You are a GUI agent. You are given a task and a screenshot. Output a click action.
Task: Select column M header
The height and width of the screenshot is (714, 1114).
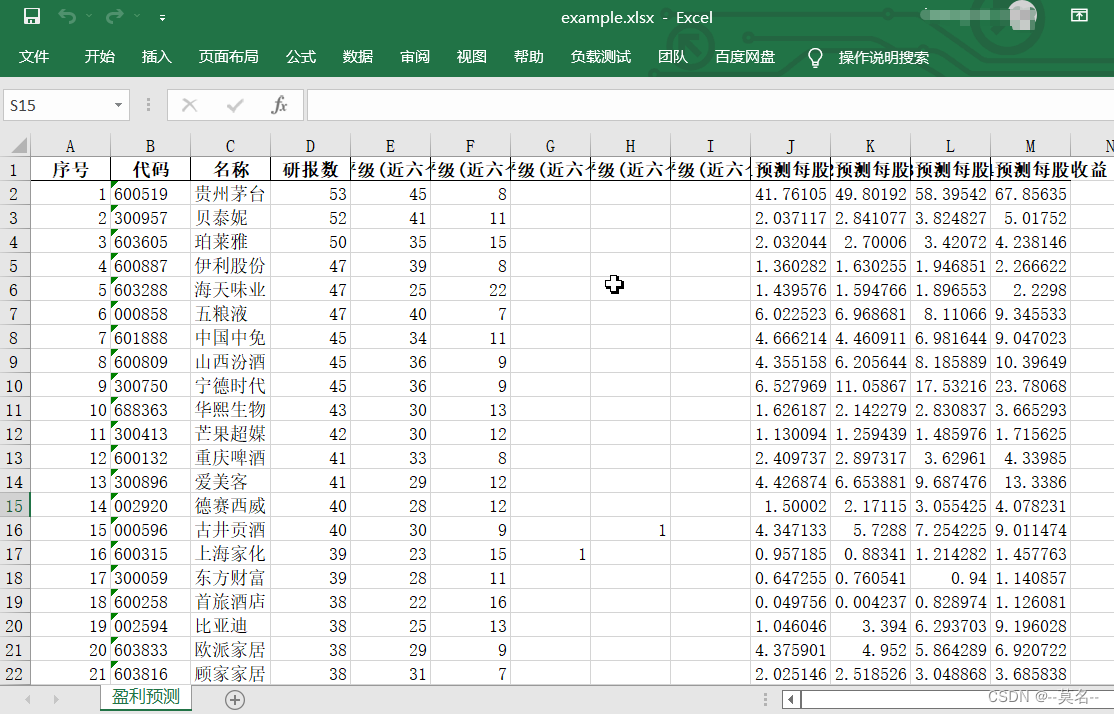point(1030,146)
